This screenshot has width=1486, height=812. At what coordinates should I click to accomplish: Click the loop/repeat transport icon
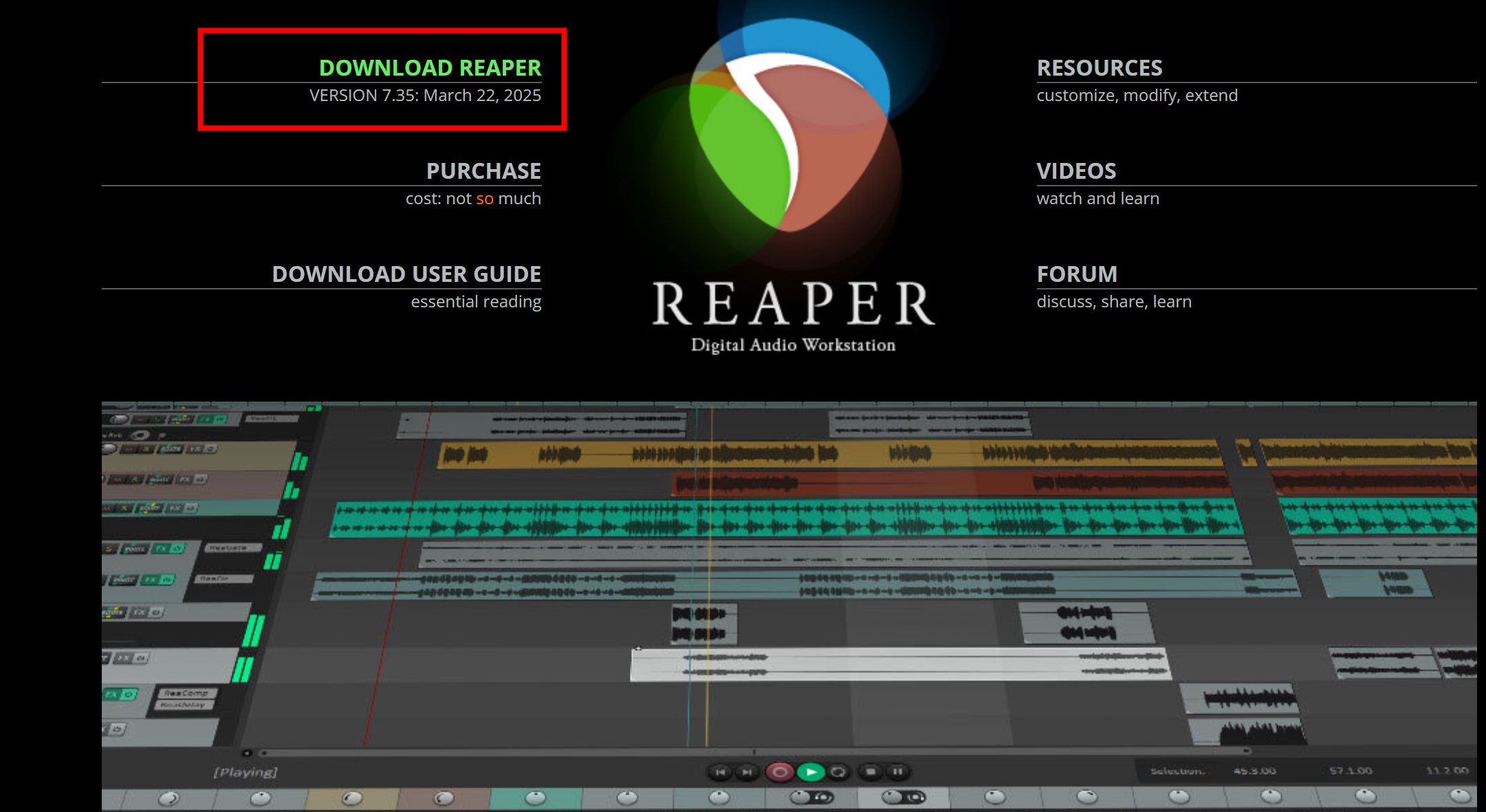click(838, 772)
